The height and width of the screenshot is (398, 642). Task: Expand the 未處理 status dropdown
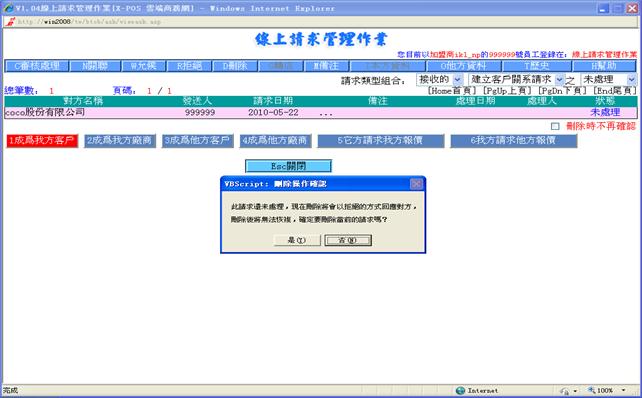pos(609,79)
